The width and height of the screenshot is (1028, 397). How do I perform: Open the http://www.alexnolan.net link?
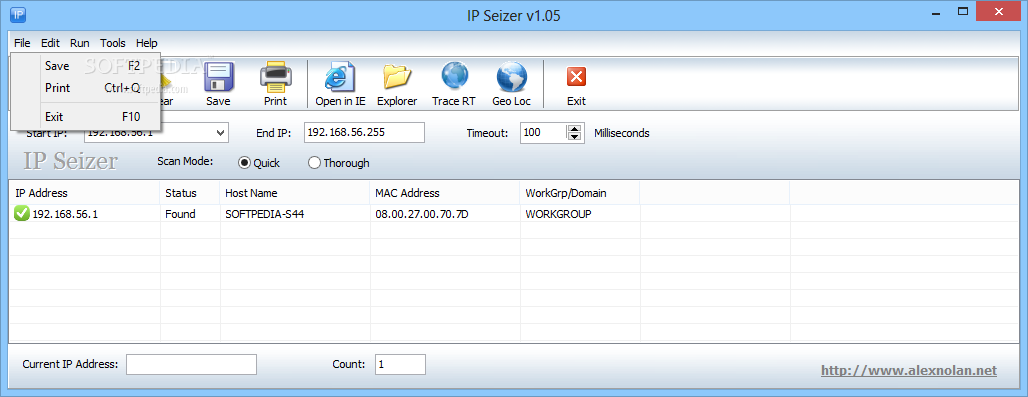[x=909, y=371]
